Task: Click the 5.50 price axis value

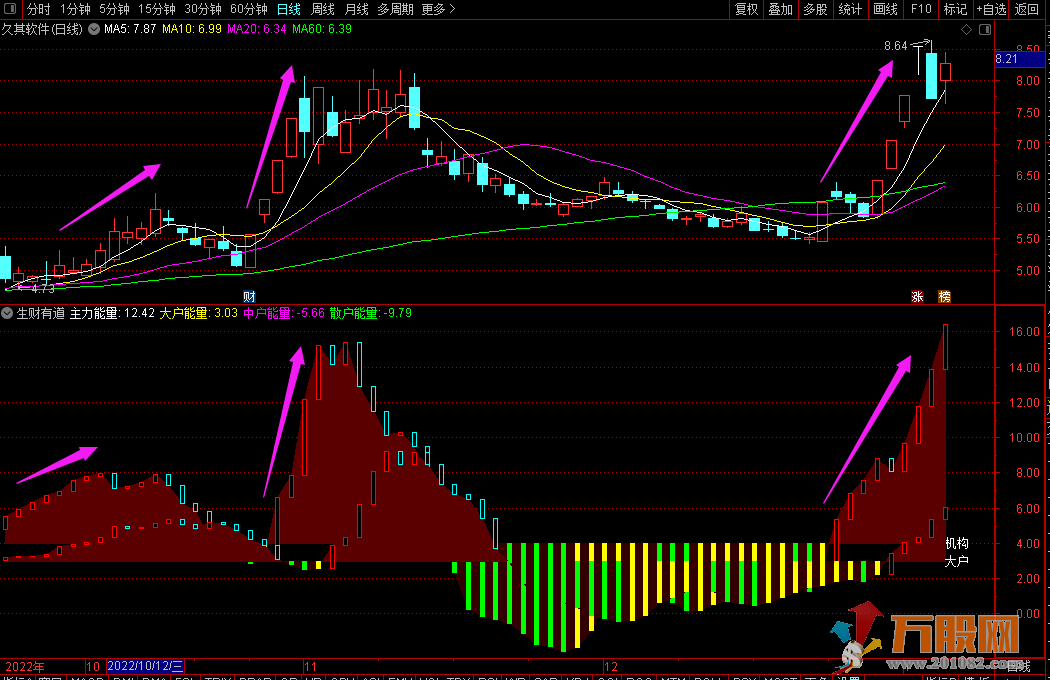Action: click(x=1028, y=239)
